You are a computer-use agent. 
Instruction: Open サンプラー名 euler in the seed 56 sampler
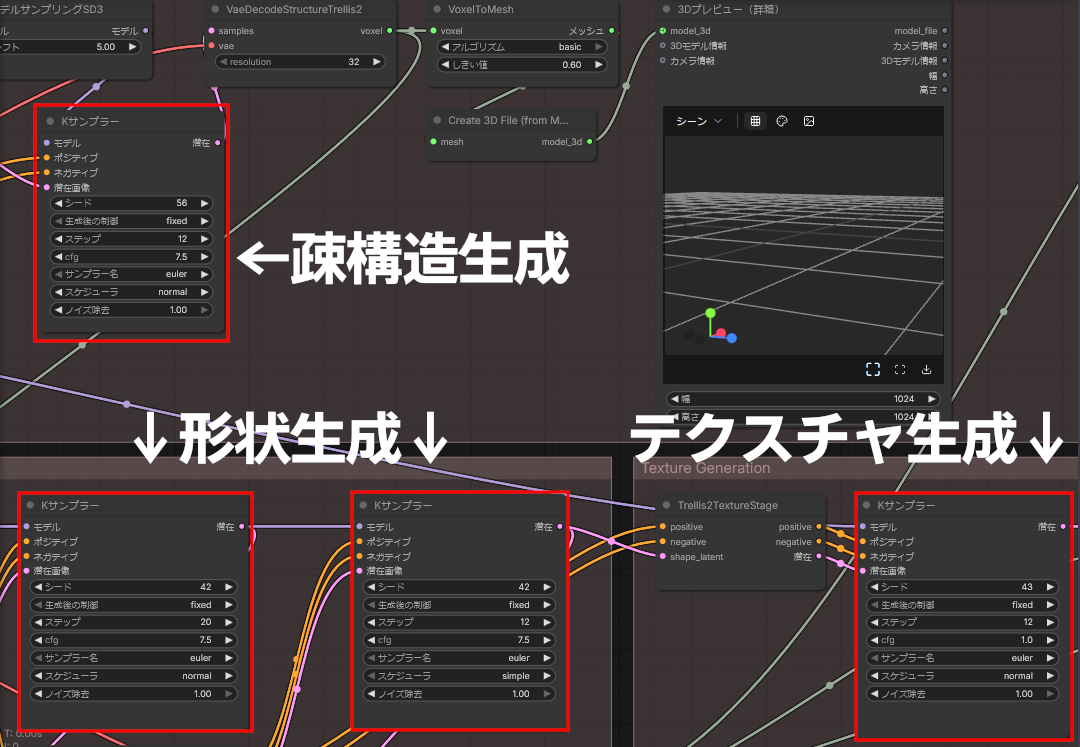pyautogui.click(x=131, y=274)
